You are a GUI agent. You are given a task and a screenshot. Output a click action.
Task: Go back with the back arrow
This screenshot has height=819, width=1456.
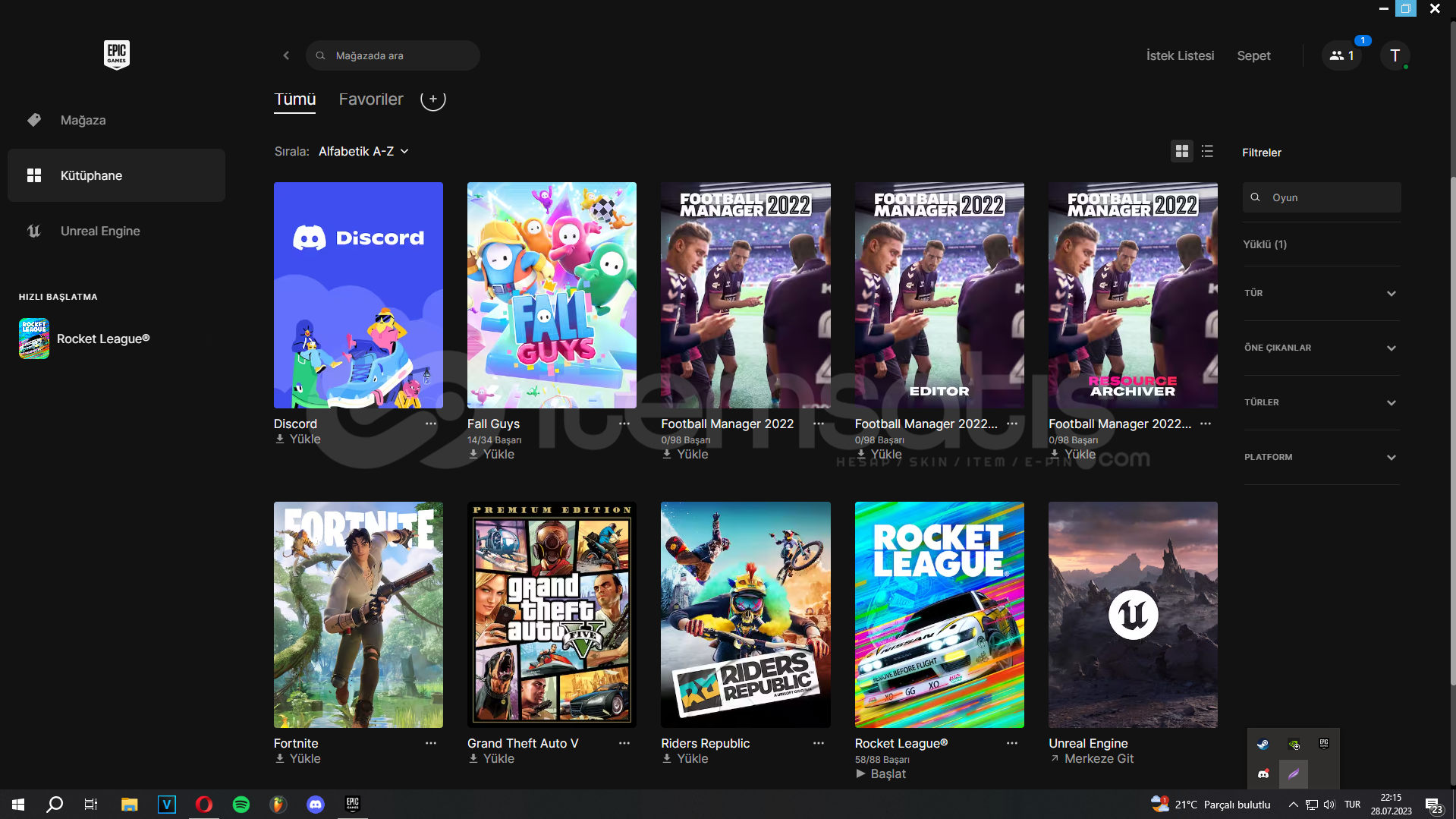[x=286, y=55]
